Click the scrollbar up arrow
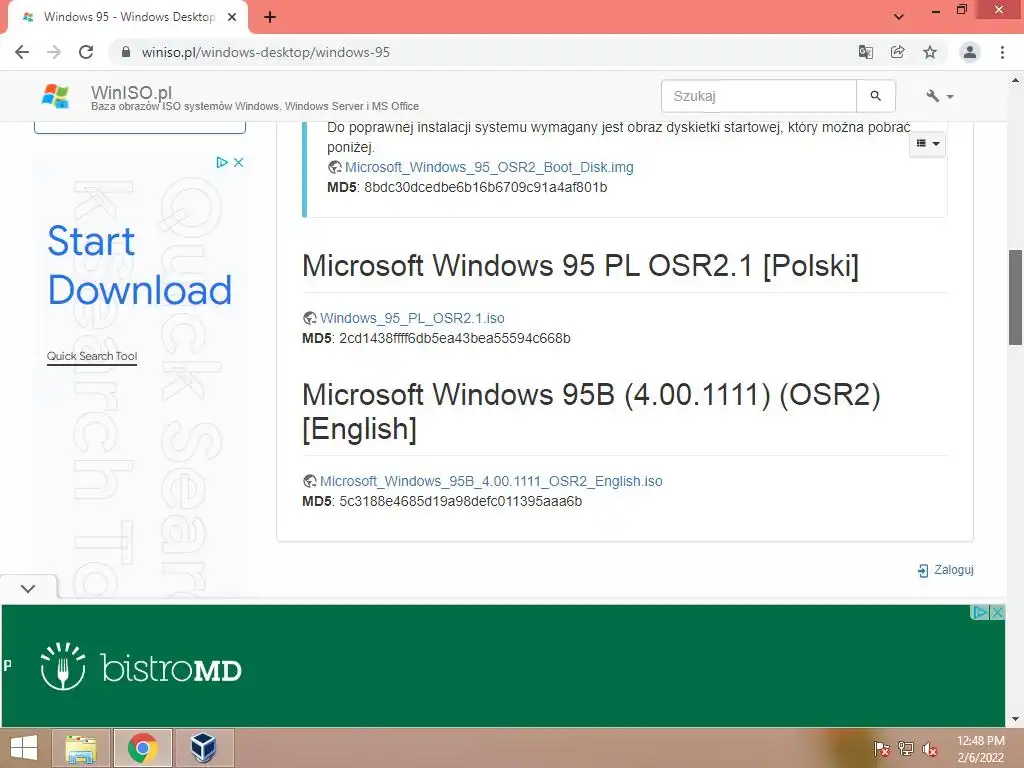 point(1015,80)
